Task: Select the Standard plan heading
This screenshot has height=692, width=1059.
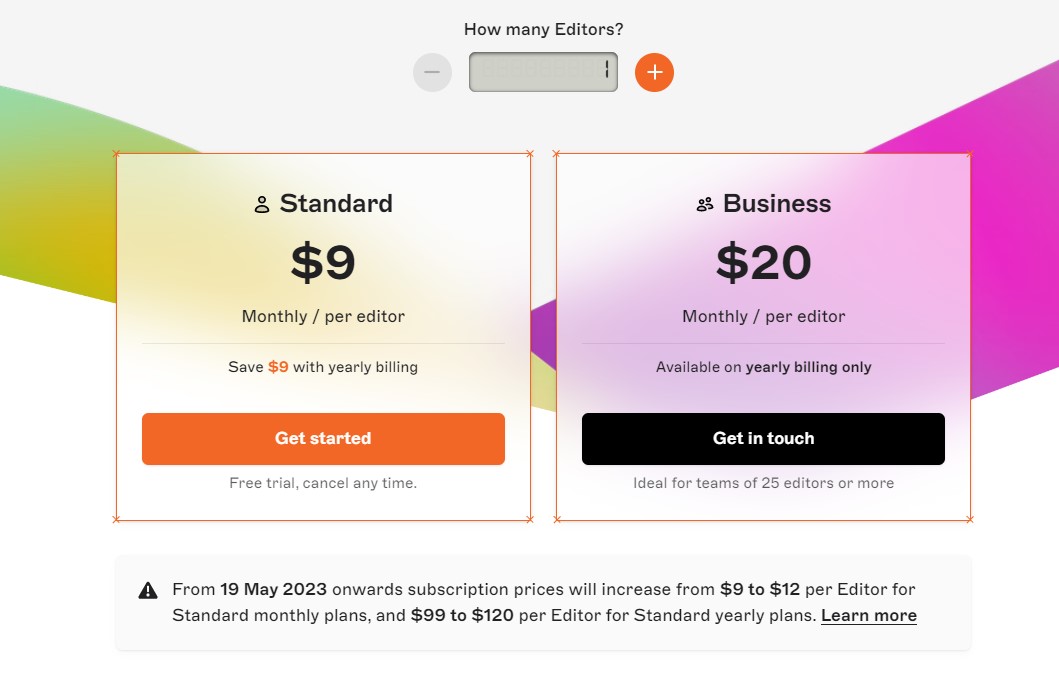Action: coord(336,204)
